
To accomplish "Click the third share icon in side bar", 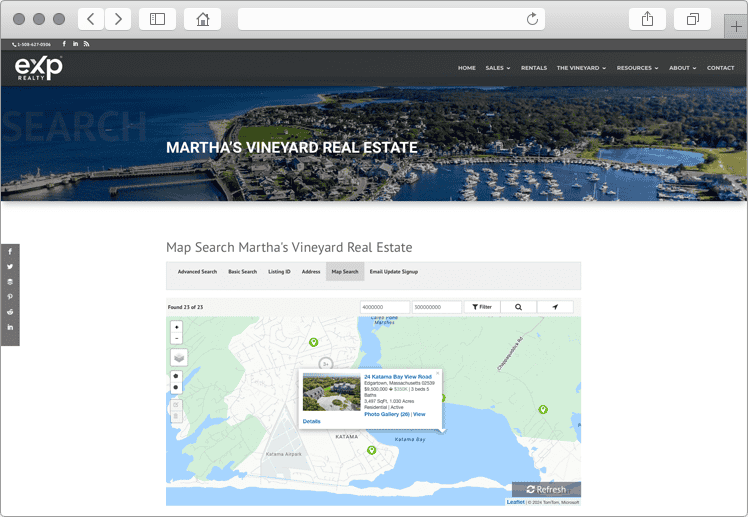I will (x=10, y=282).
